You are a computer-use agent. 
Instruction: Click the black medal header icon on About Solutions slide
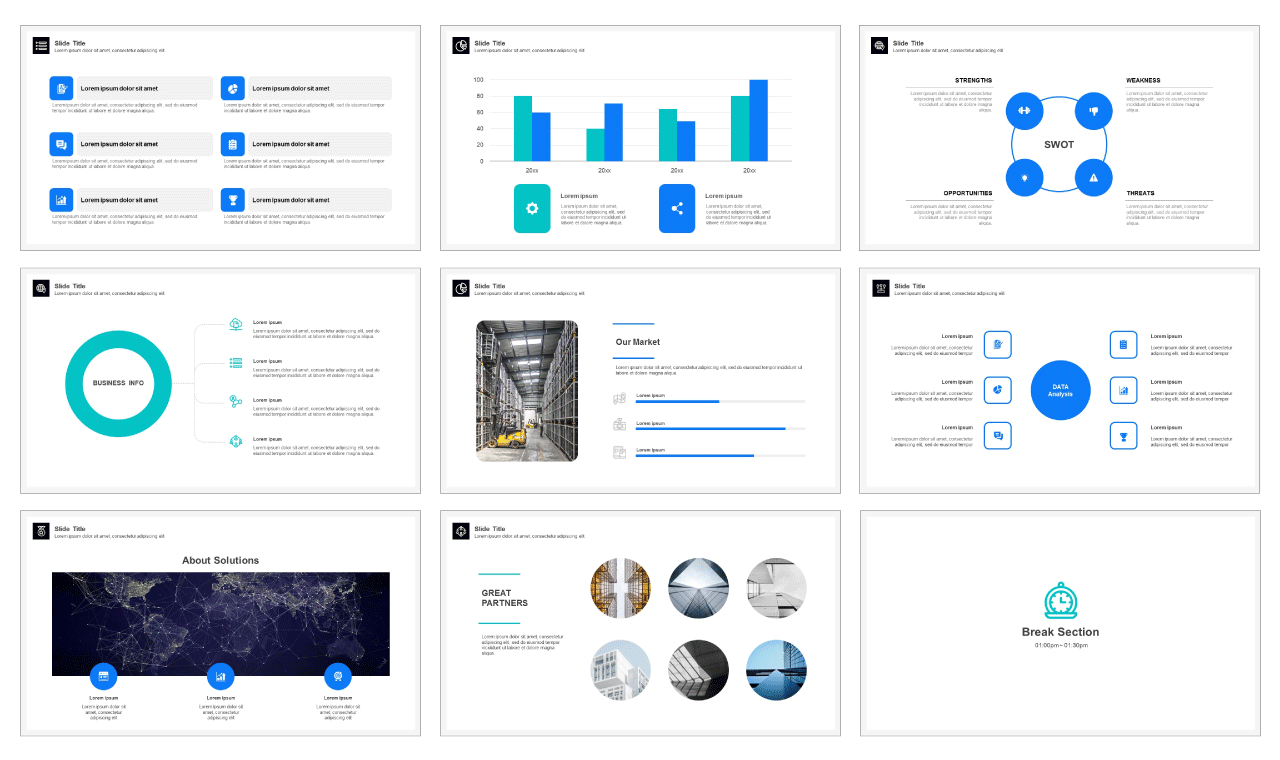(41, 531)
